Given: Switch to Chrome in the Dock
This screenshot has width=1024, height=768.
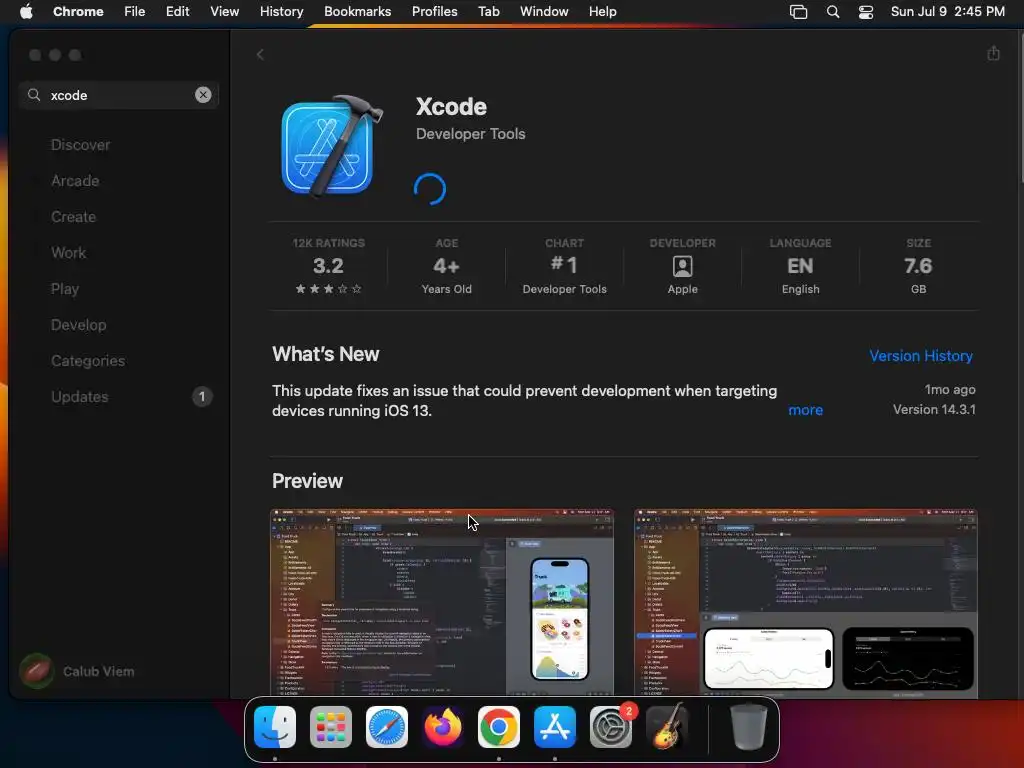Looking at the screenshot, I should [499, 727].
